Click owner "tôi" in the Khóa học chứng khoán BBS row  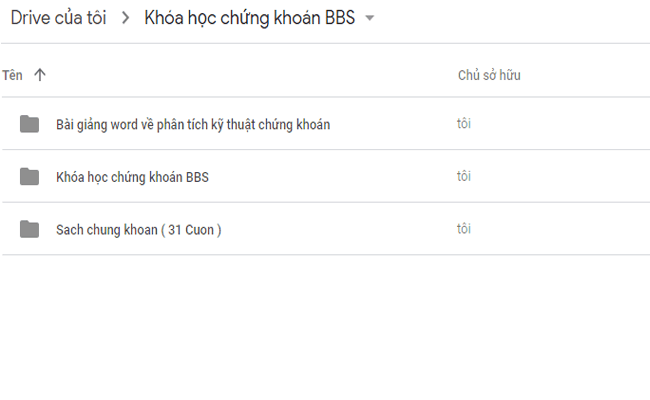464,177
